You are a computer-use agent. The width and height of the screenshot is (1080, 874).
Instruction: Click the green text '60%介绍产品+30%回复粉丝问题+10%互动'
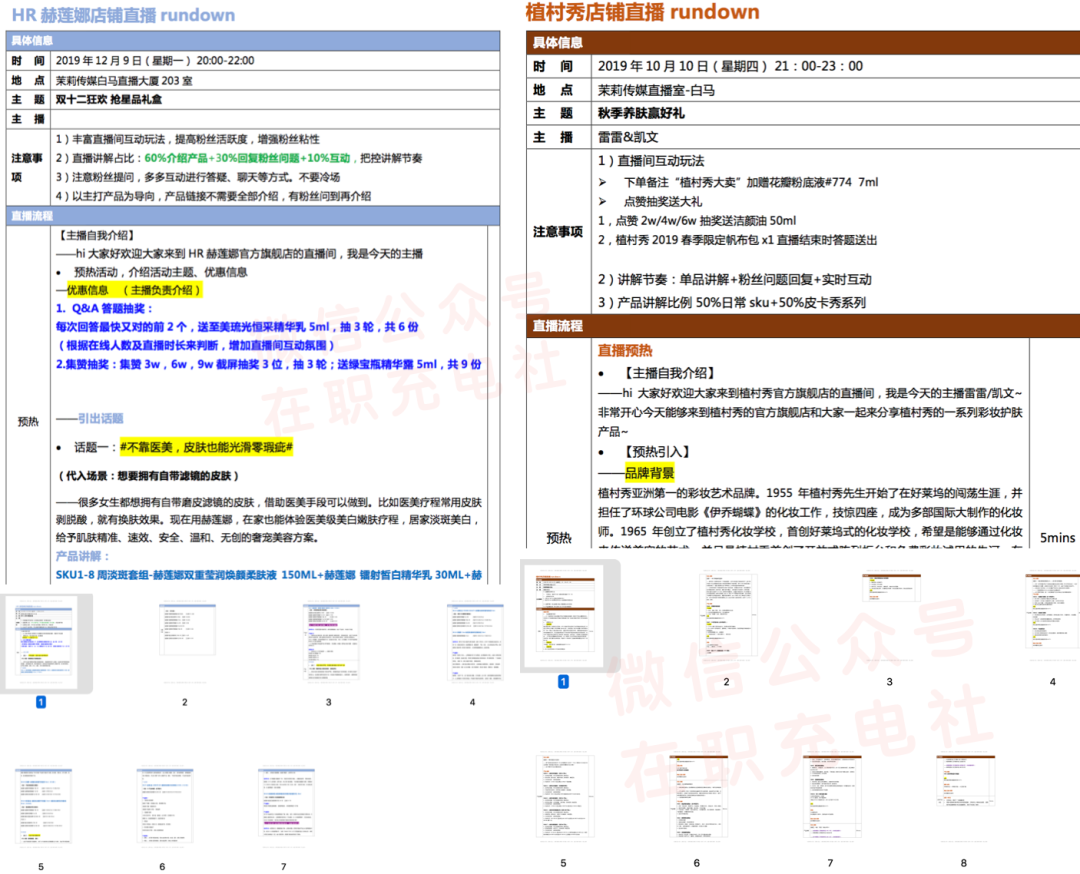pos(247,158)
